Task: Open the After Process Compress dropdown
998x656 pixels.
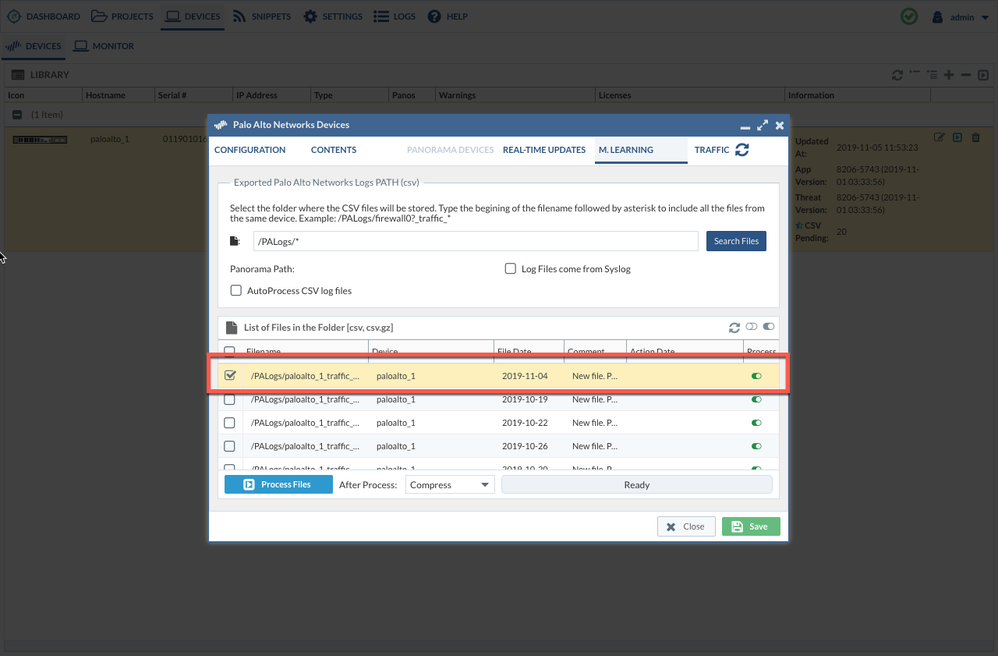Action: click(450, 485)
